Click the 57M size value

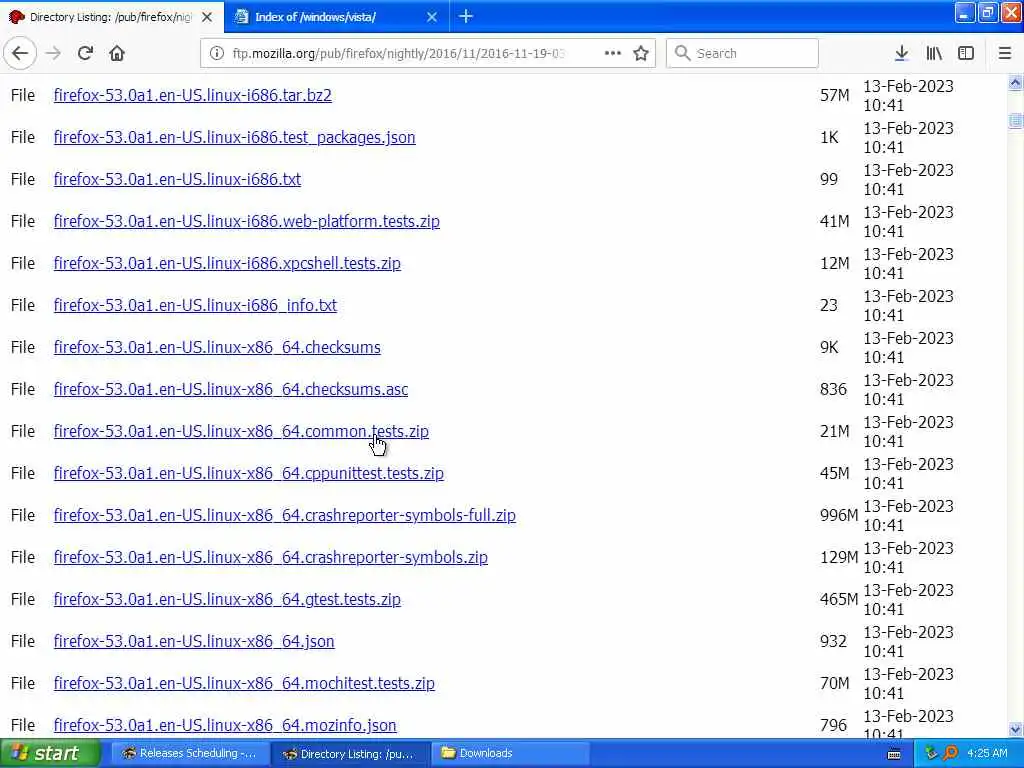click(835, 95)
